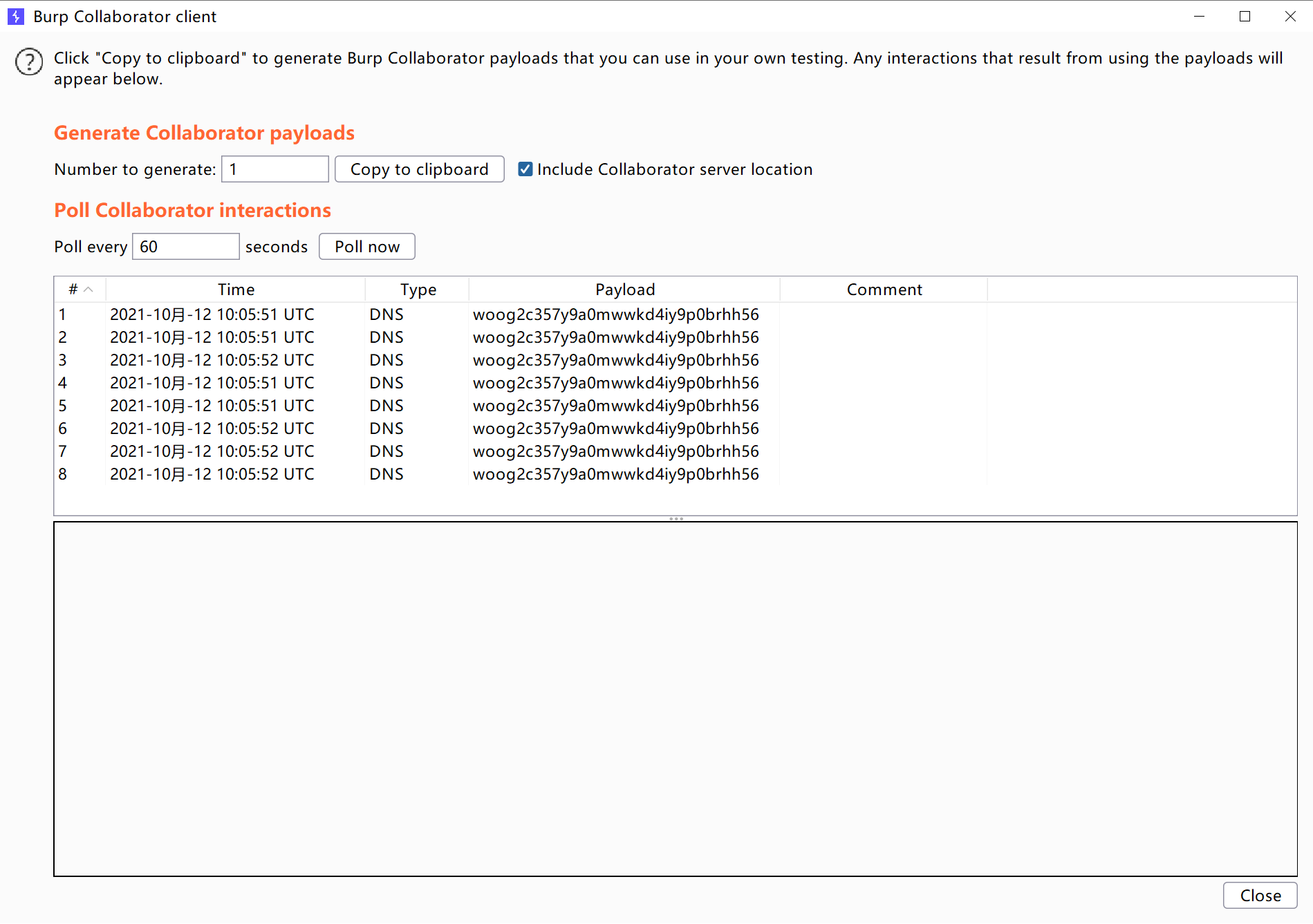Click the Poll now button

click(367, 247)
